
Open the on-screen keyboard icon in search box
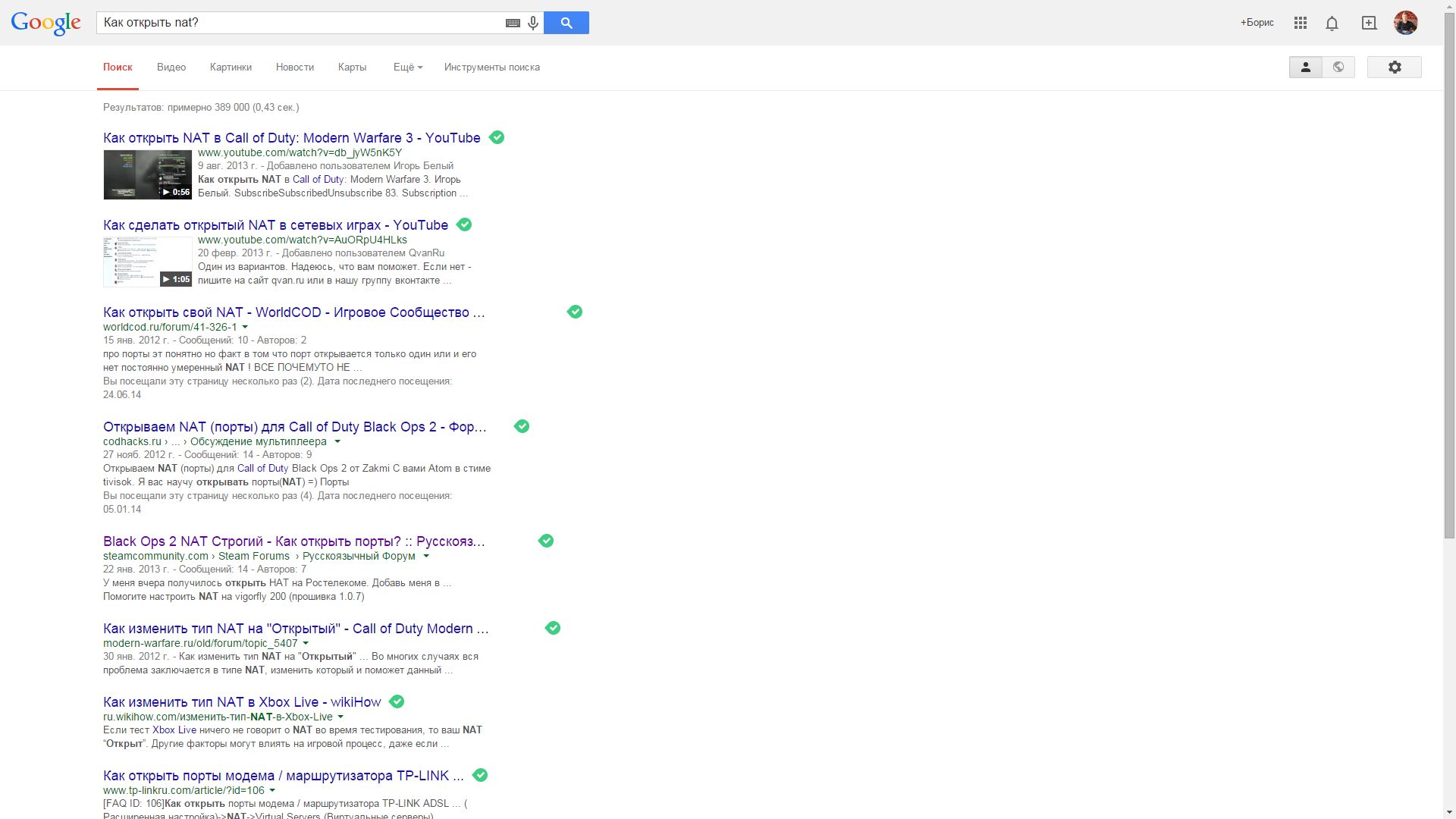(x=513, y=23)
